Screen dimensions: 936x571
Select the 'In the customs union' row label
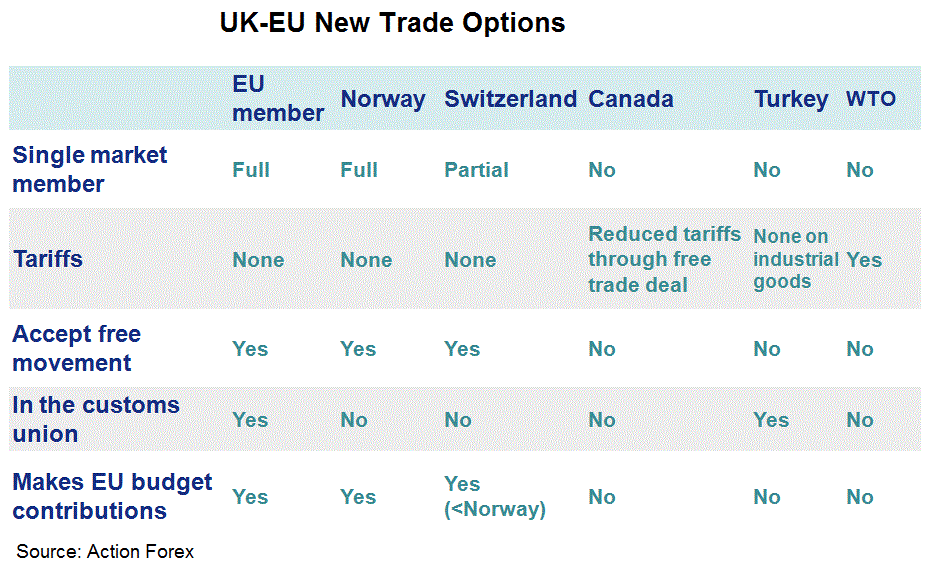(x=95, y=419)
